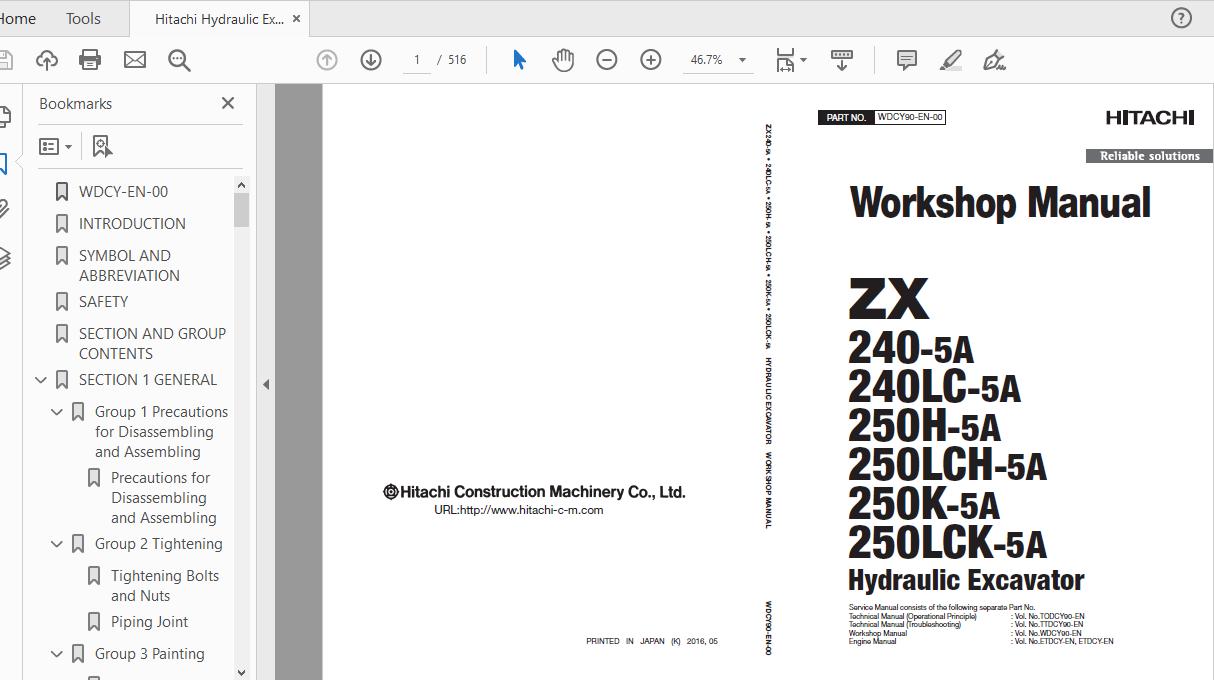
Task: Open fit page options tool
Action: pyautogui.click(x=791, y=60)
